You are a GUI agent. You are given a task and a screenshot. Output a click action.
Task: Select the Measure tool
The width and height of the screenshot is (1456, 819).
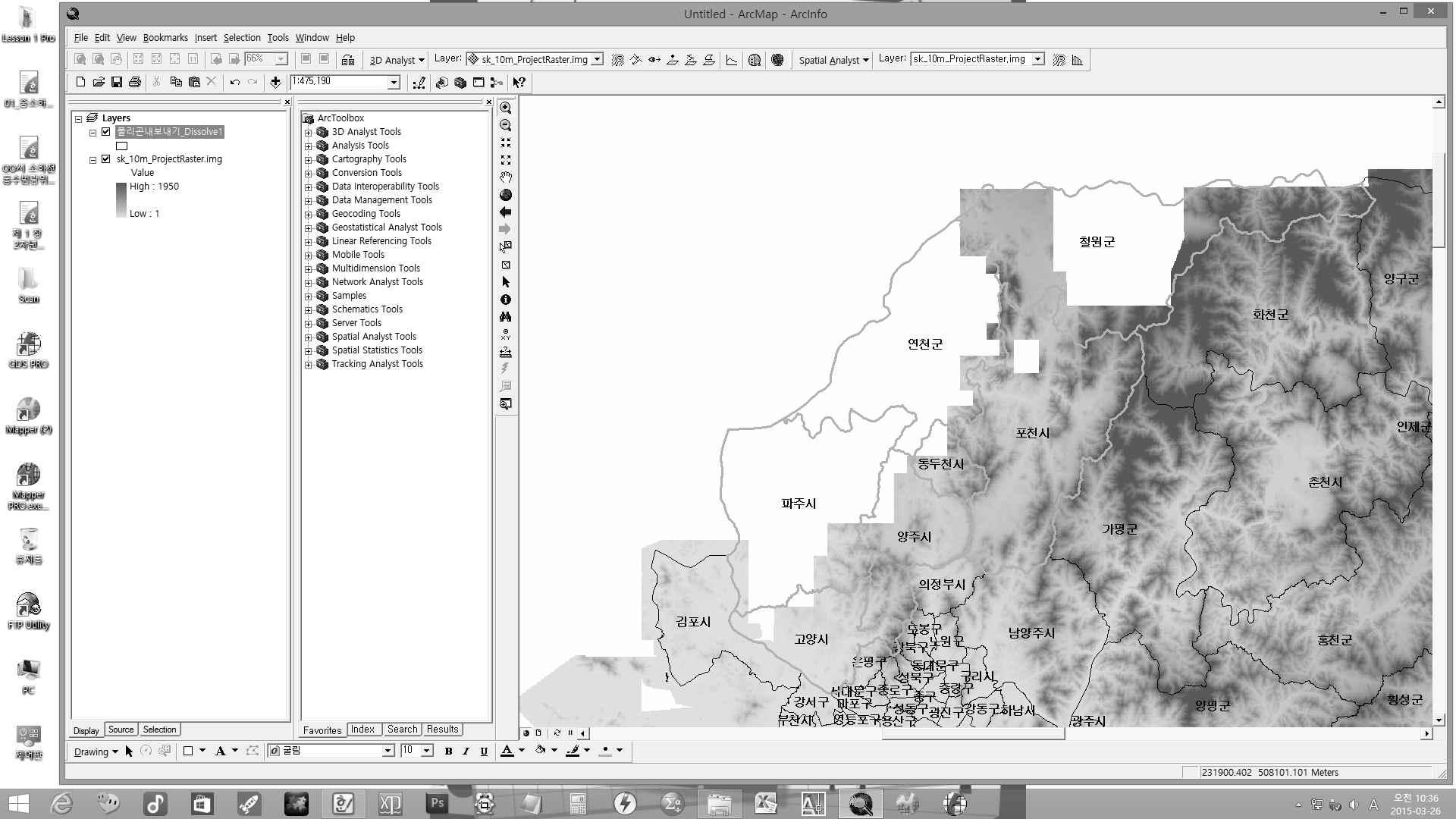[506, 353]
